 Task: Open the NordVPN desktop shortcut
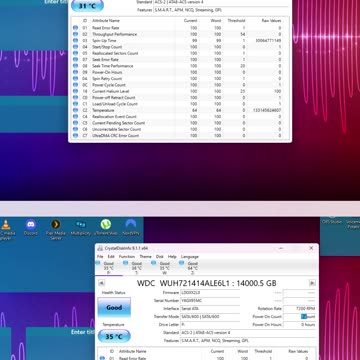coord(130,228)
